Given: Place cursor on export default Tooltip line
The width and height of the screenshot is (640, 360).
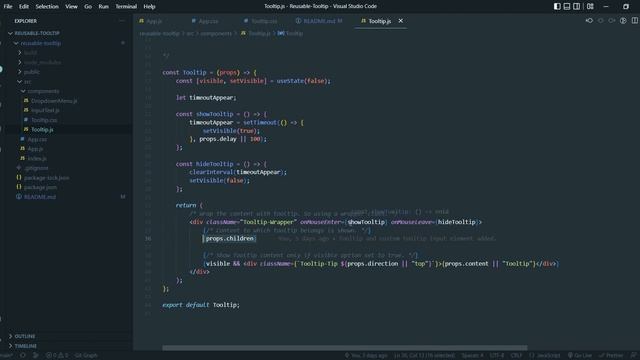Looking at the screenshot, I should click(x=201, y=305).
